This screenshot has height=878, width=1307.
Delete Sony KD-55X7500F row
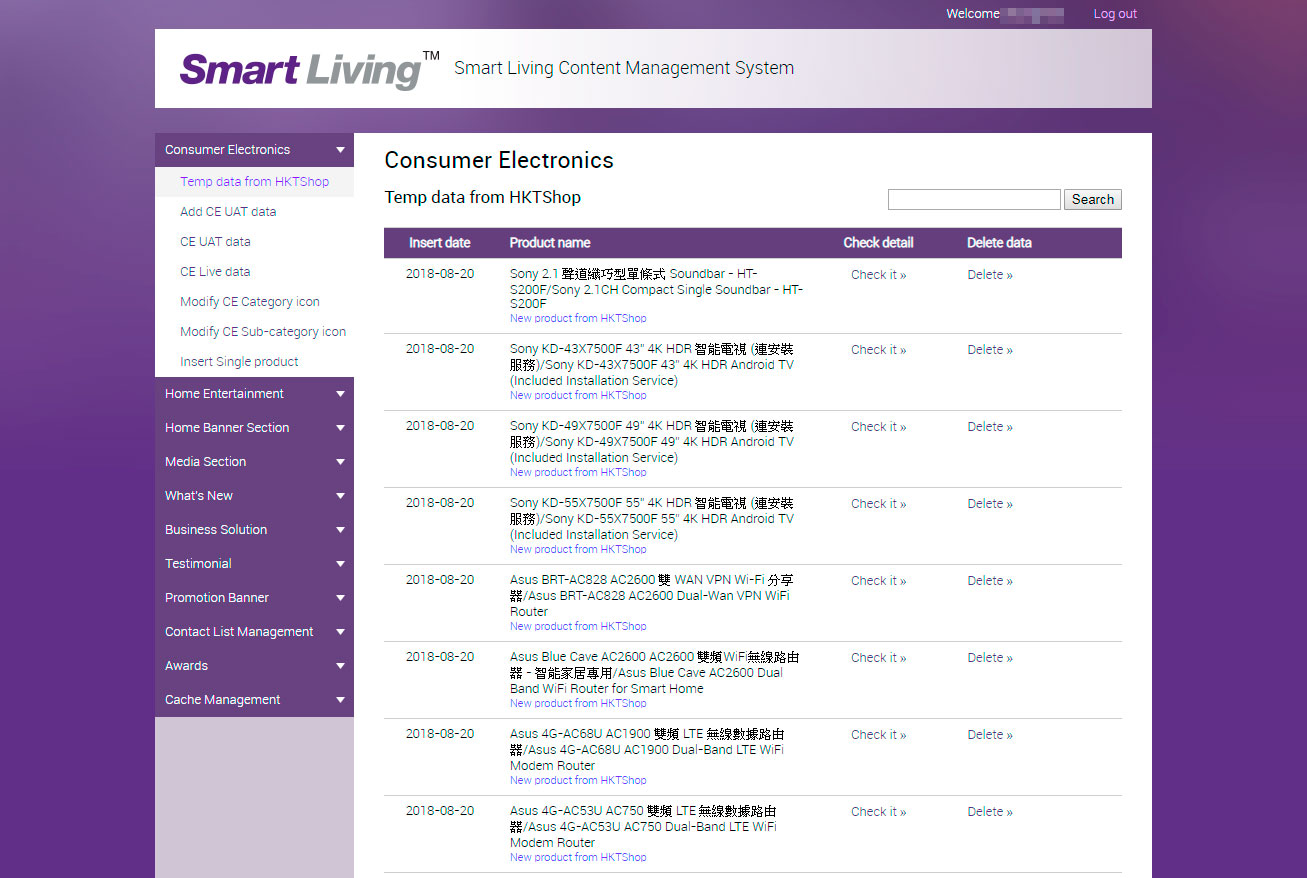(990, 504)
